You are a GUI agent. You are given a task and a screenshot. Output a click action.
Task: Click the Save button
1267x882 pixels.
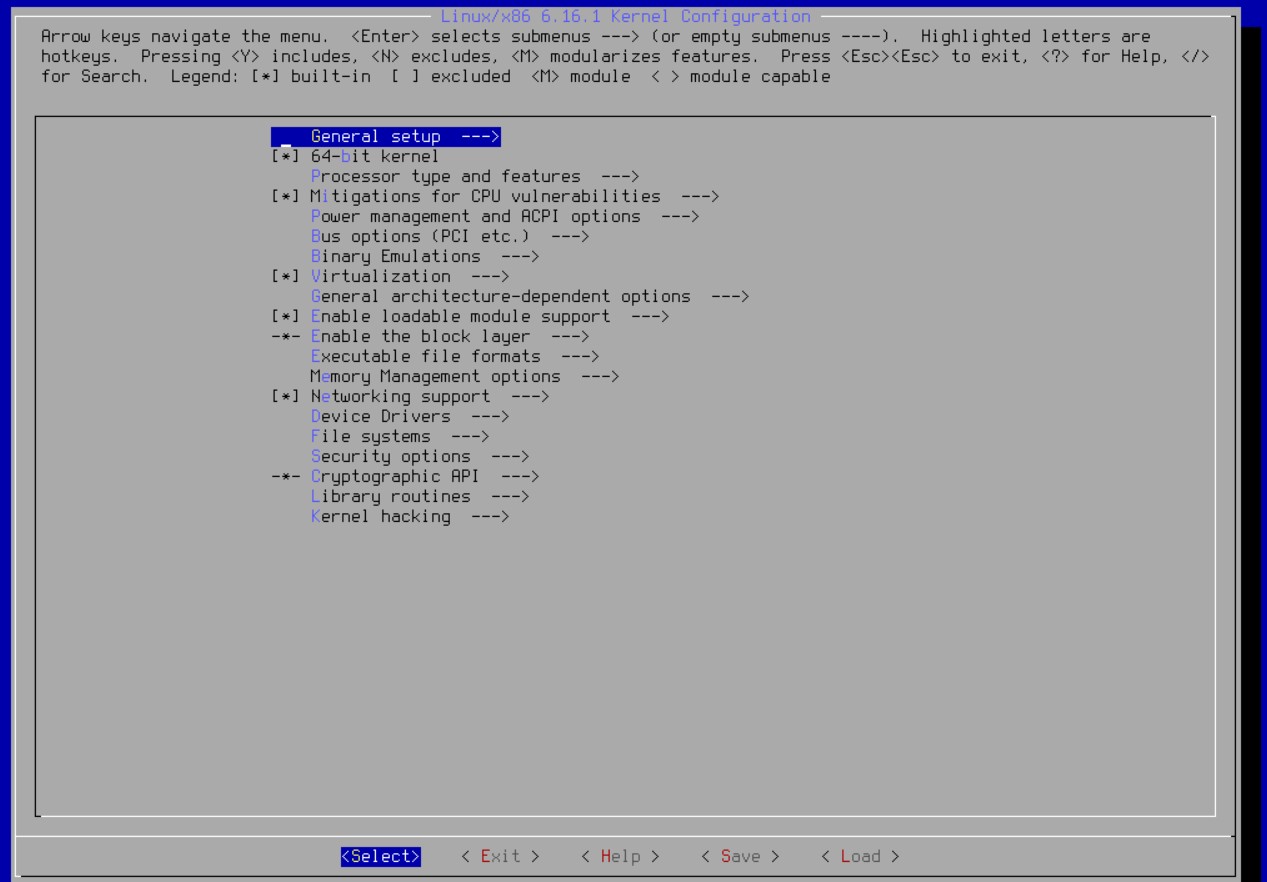click(740, 857)
